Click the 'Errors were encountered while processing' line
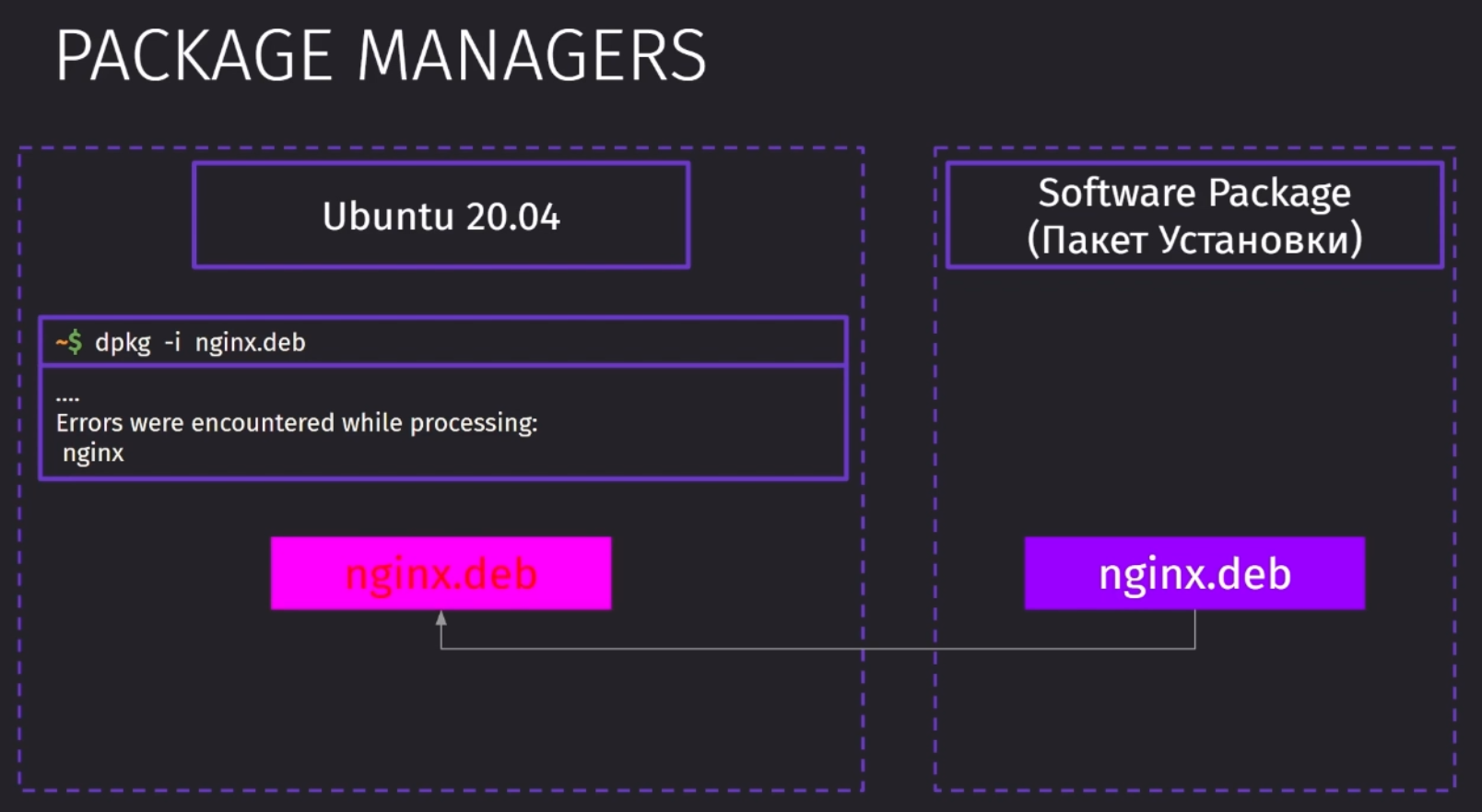 click(297, 423)
